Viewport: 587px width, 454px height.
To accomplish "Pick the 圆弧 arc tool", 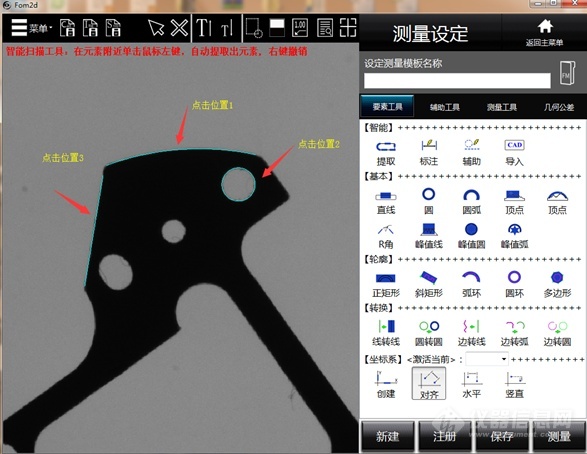I will click(x=471, y=201).
